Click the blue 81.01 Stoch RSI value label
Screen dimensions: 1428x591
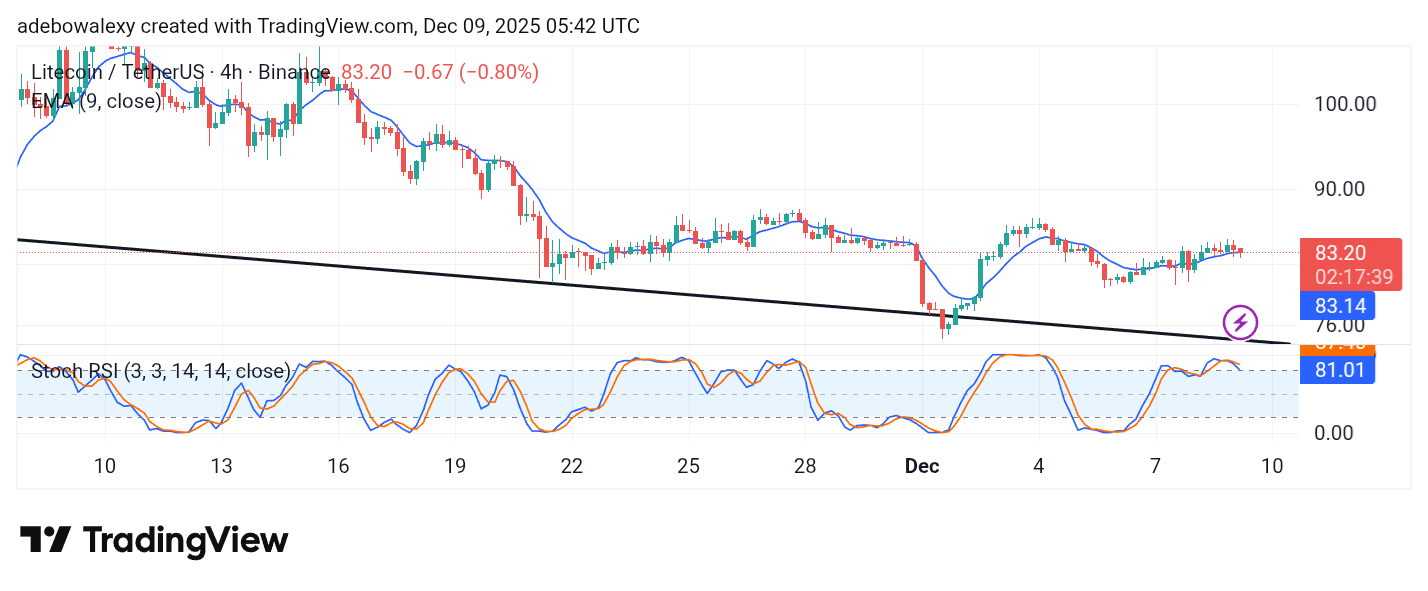pos(1337,370)
